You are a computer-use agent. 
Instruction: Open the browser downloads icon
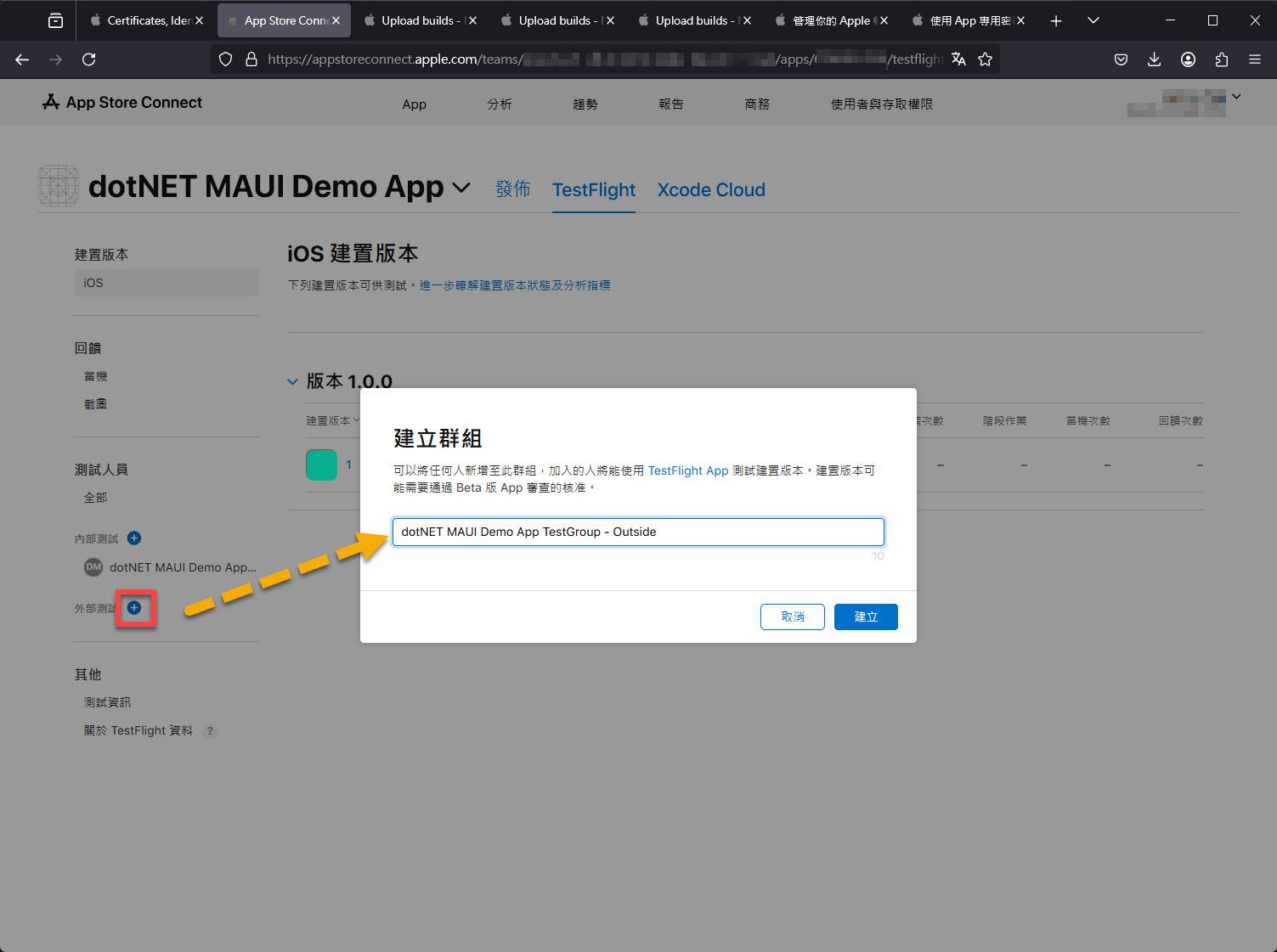(1154, 59)
